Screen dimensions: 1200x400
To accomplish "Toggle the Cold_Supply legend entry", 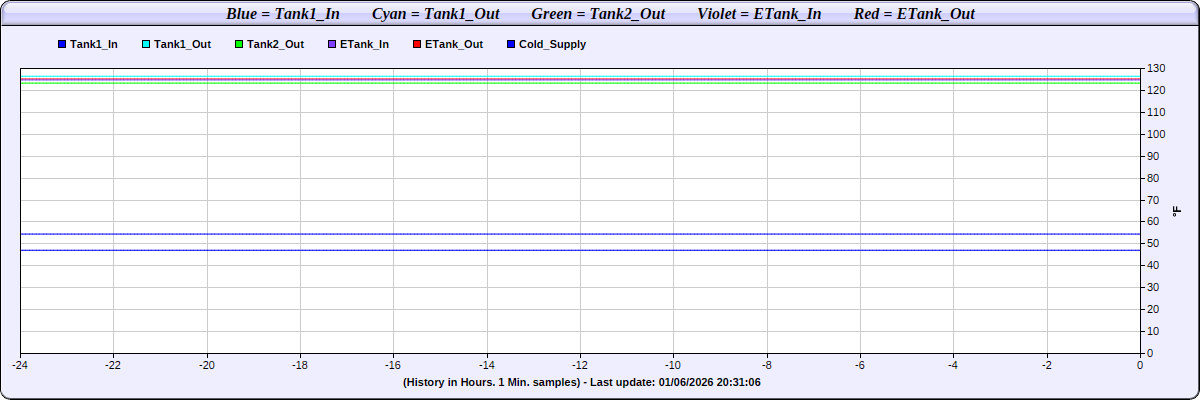I will pos(547,44).
